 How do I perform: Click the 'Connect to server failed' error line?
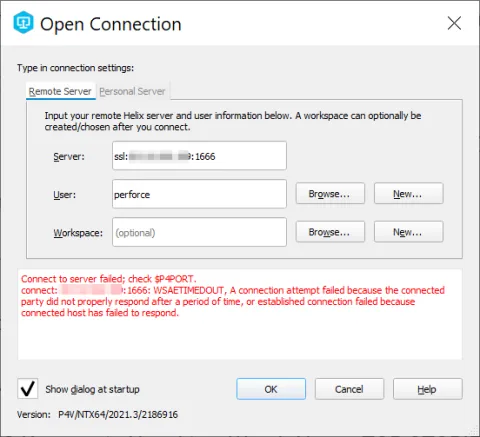(x=109, y=279)
